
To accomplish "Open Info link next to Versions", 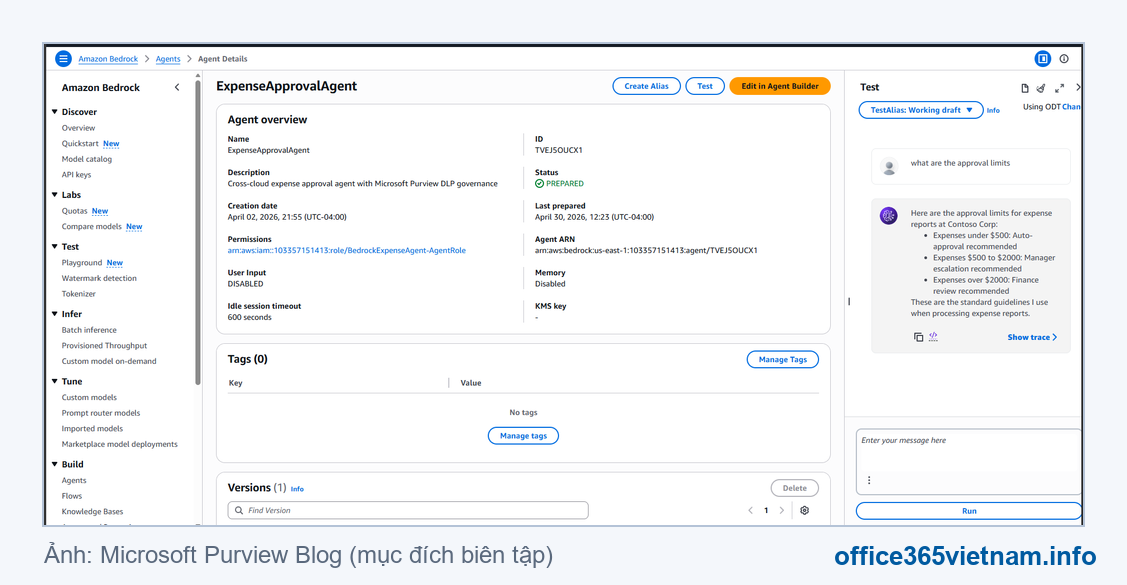I will click(297, 489).
